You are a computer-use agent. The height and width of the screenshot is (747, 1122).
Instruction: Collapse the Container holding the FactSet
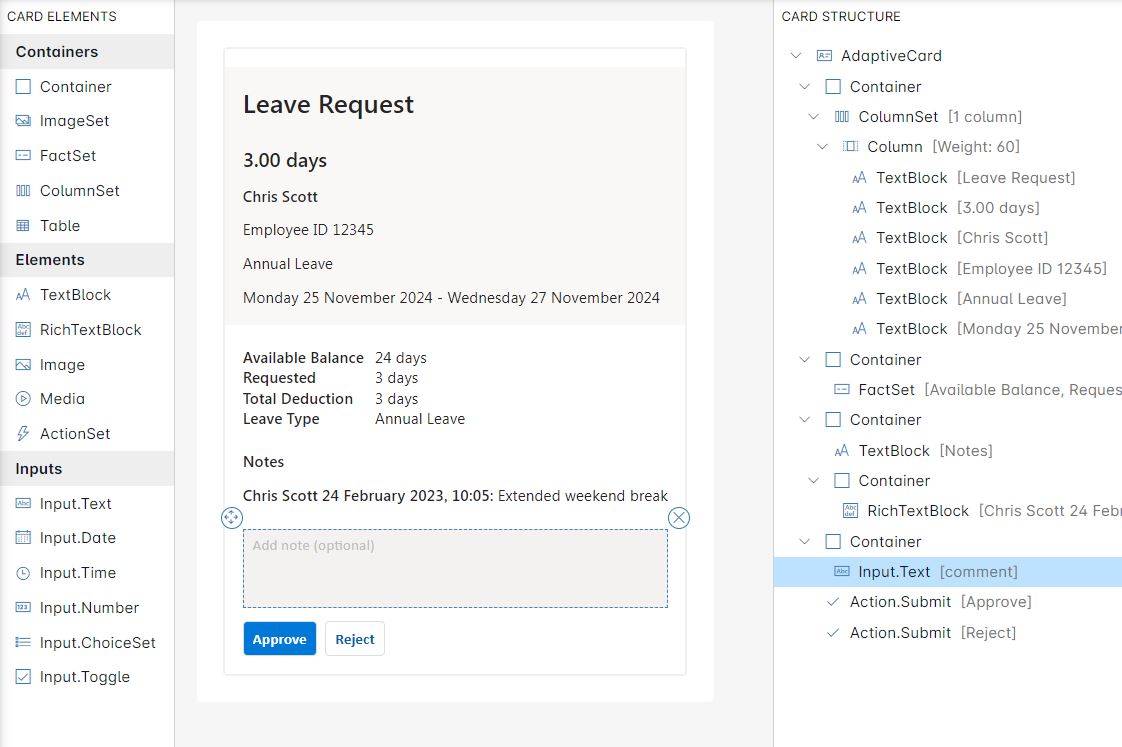coord(804,360)
